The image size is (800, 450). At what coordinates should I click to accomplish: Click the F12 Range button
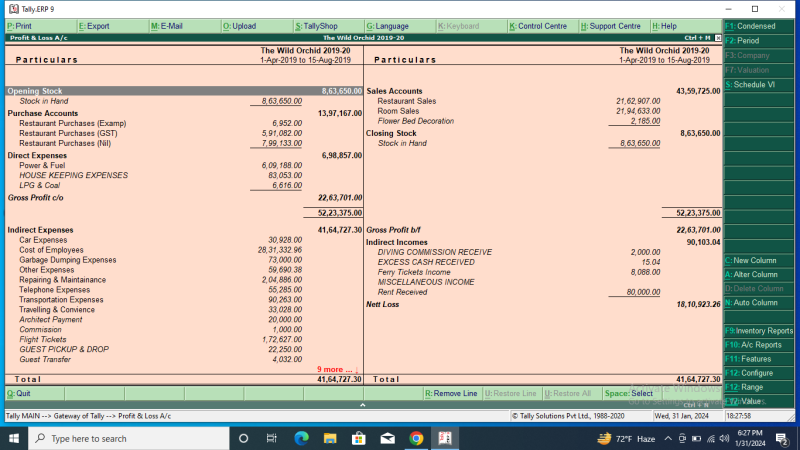[x=759, y=387]
